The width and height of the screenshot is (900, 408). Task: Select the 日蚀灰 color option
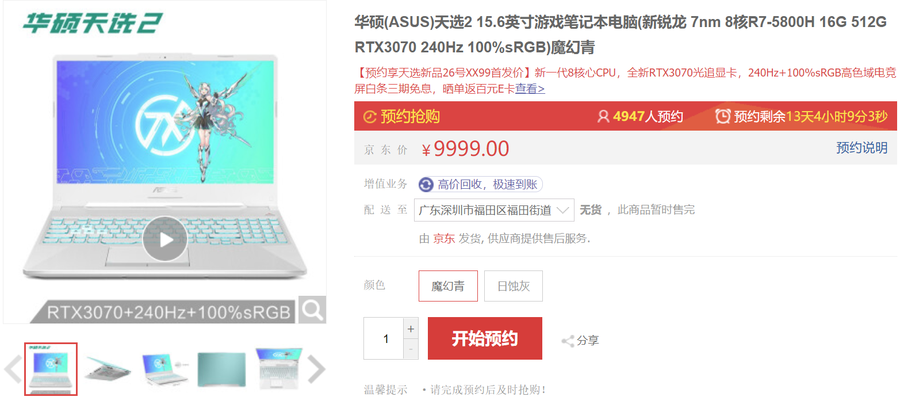point(513,286)
